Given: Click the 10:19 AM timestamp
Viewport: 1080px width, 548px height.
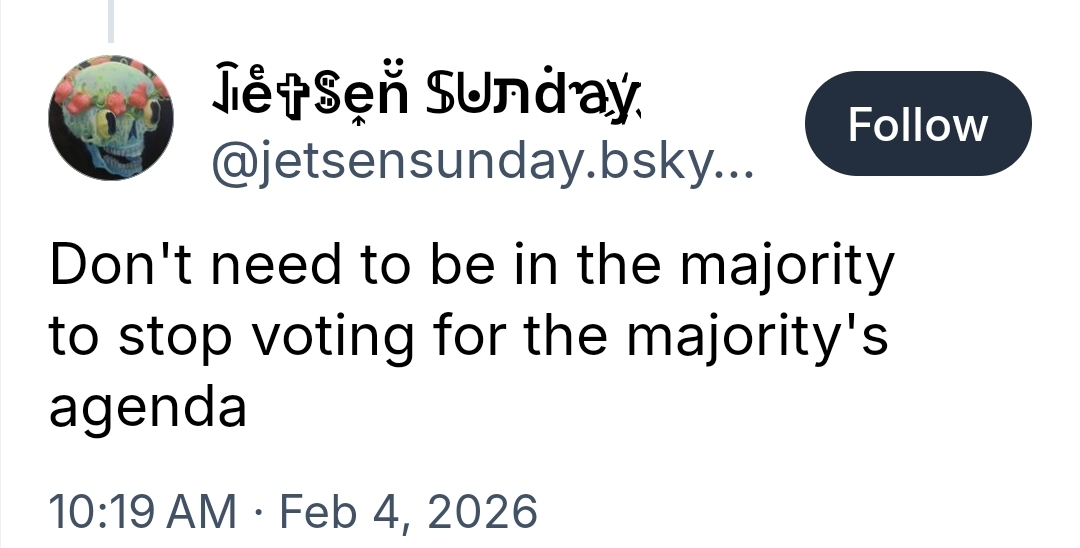Looking at the screenshot, I should (143, 510).
